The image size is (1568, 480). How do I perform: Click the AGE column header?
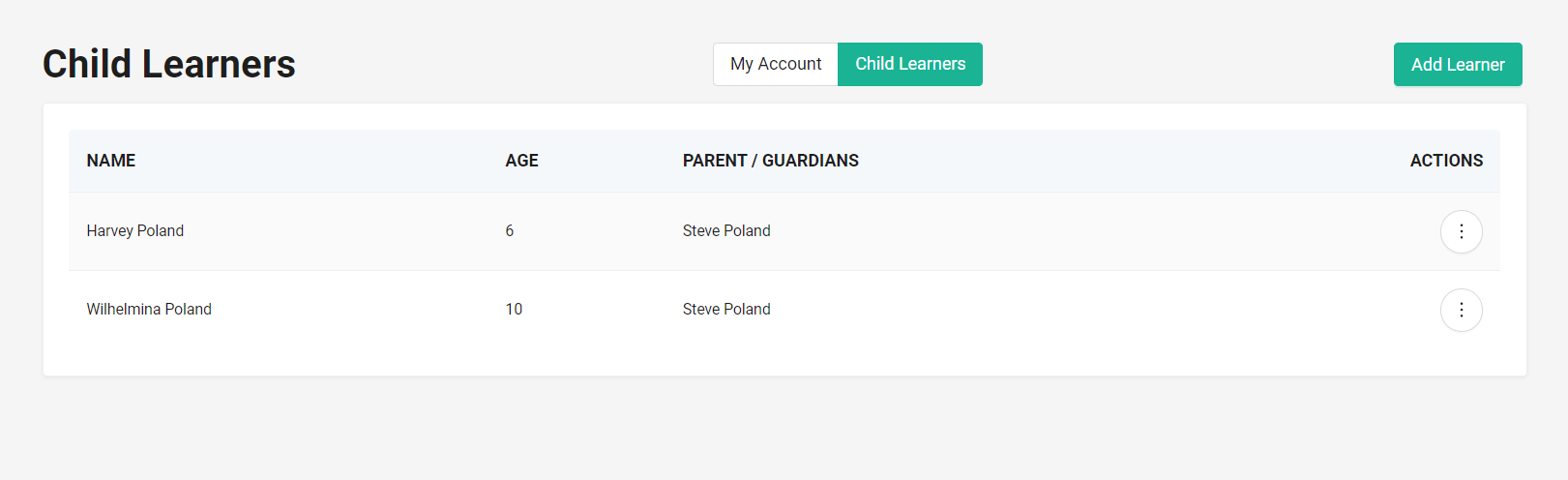tap(521, 161)
